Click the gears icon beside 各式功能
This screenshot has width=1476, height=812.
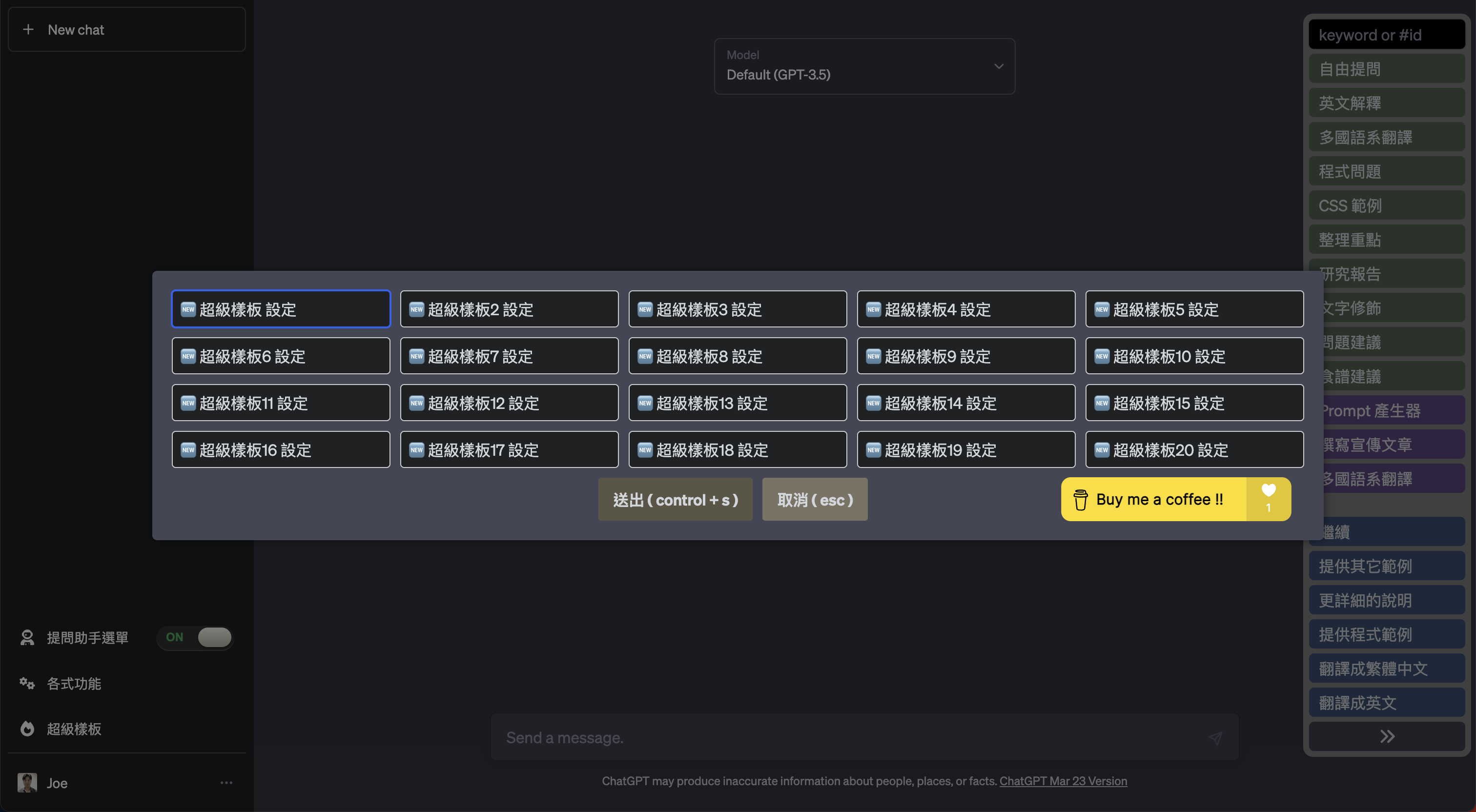(x=27, y=683)
